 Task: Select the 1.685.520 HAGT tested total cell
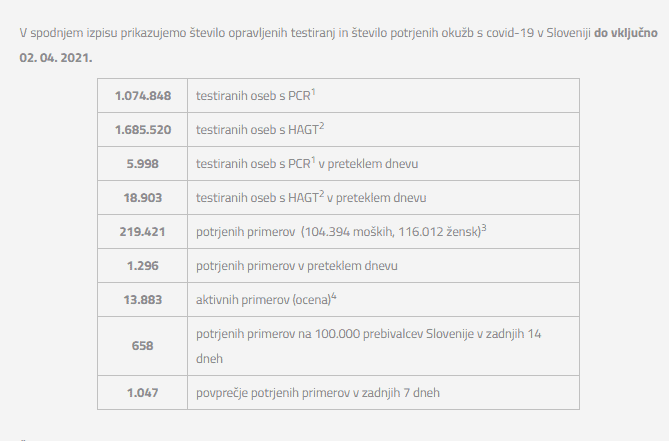pyautogui.click(x=142, y=130)
